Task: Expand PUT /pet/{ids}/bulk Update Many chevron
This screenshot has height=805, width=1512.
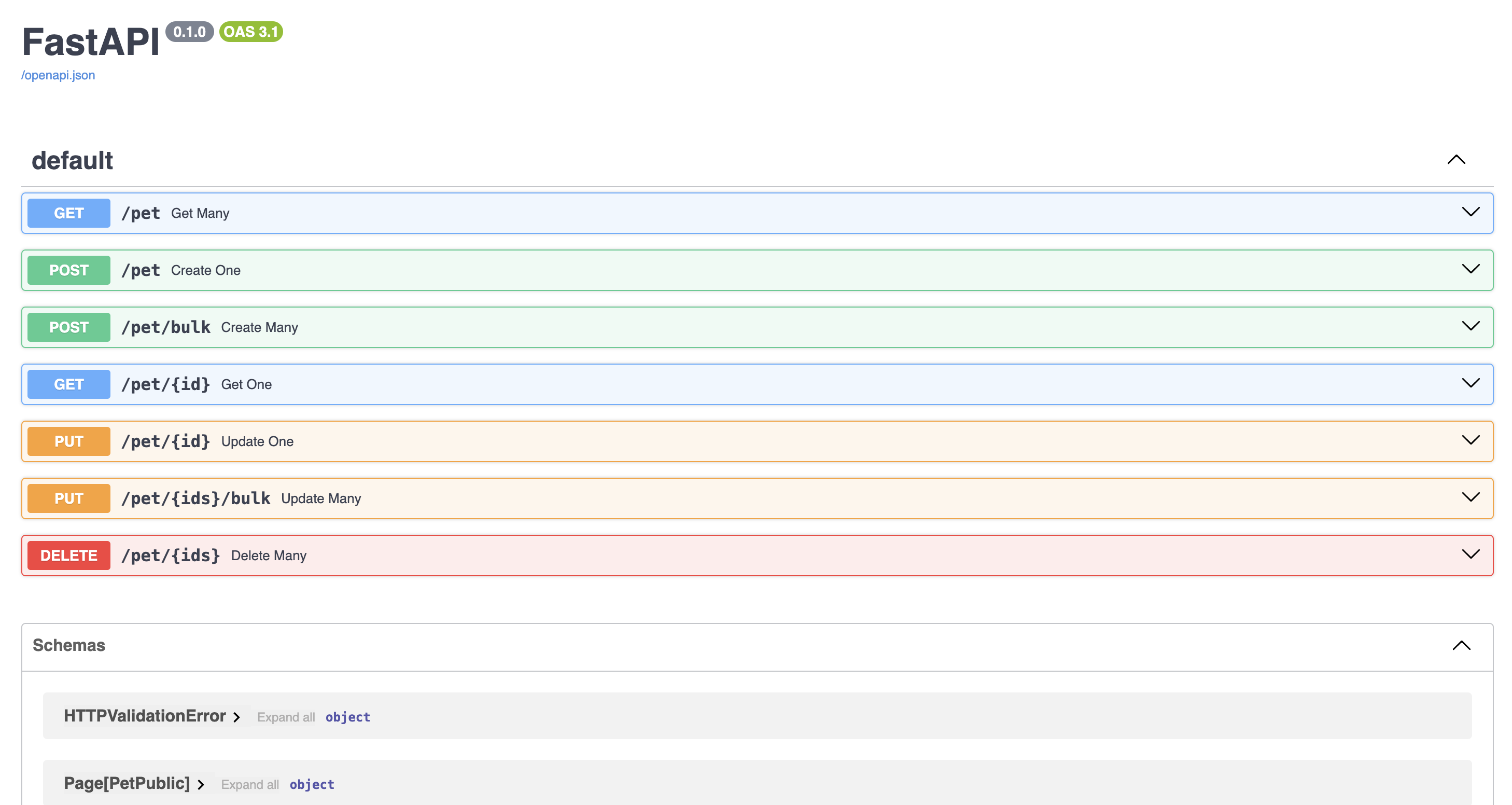Action: (x=1471, y=497)
